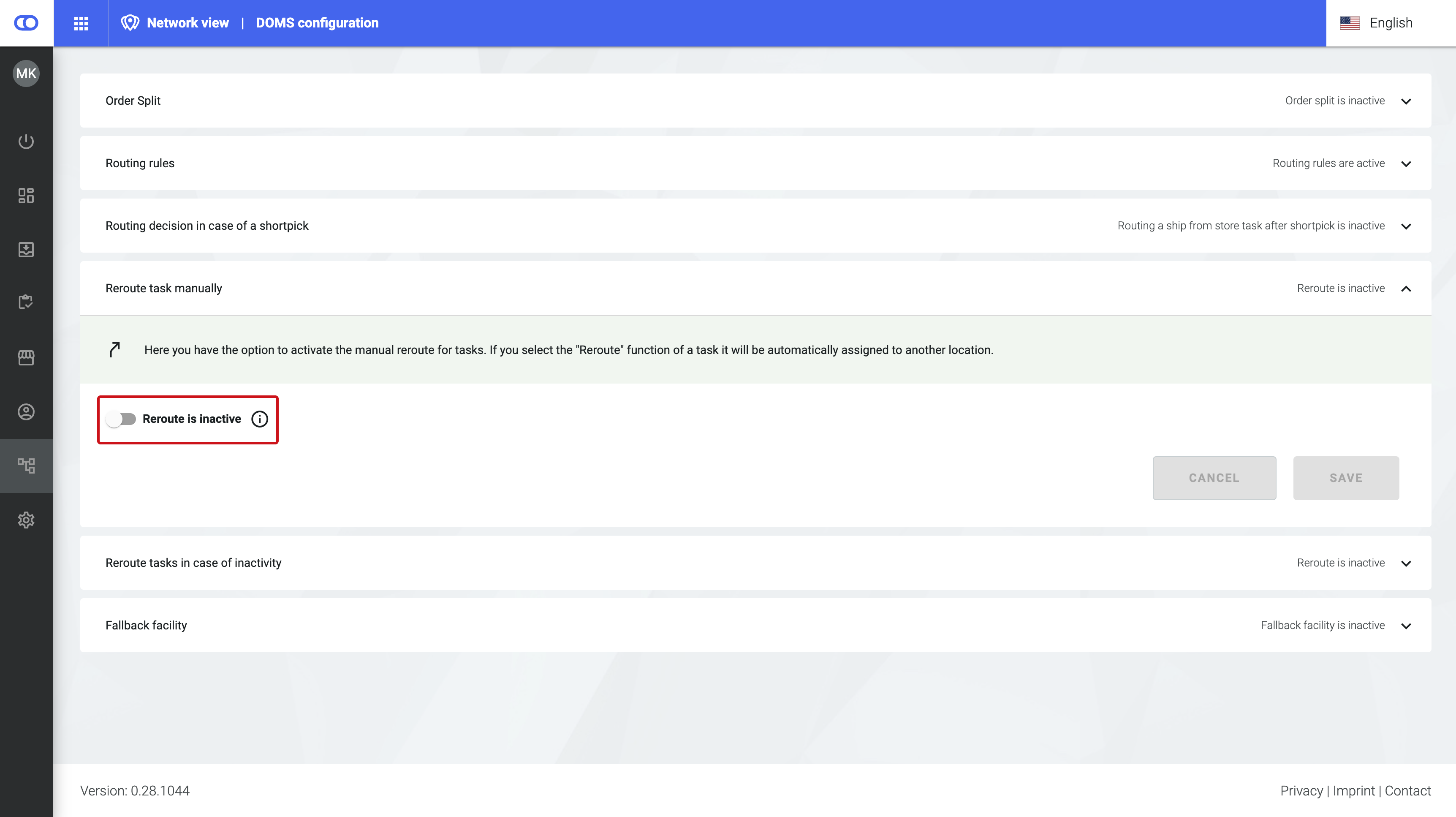The width and height of the screenshot is (1456, 817).
Task: Collapse the Reroute task manually section
Action: pos(1406,289)
